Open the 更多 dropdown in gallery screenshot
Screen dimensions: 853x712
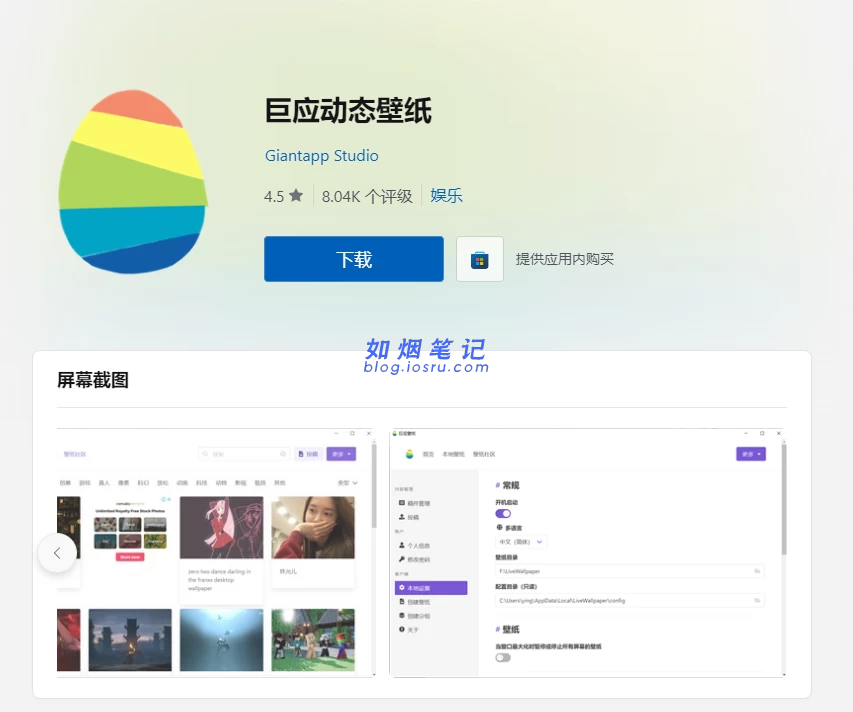pos(341,454)
